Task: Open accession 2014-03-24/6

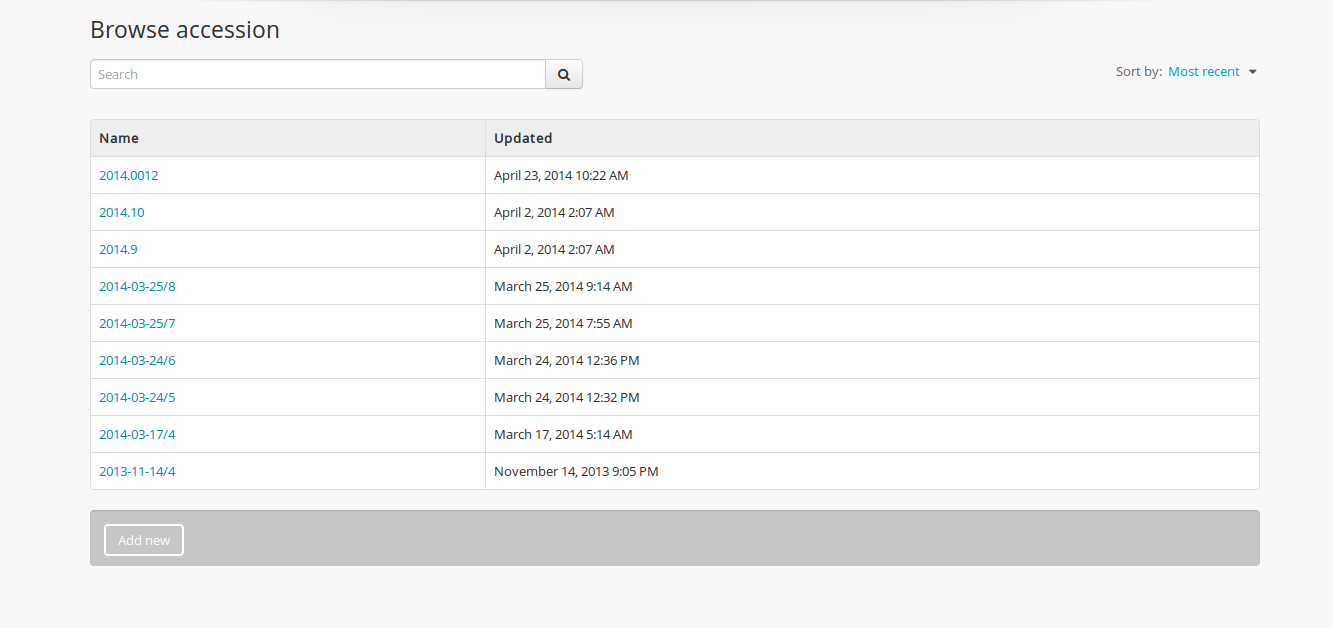Action: click(x=137, y=360)
